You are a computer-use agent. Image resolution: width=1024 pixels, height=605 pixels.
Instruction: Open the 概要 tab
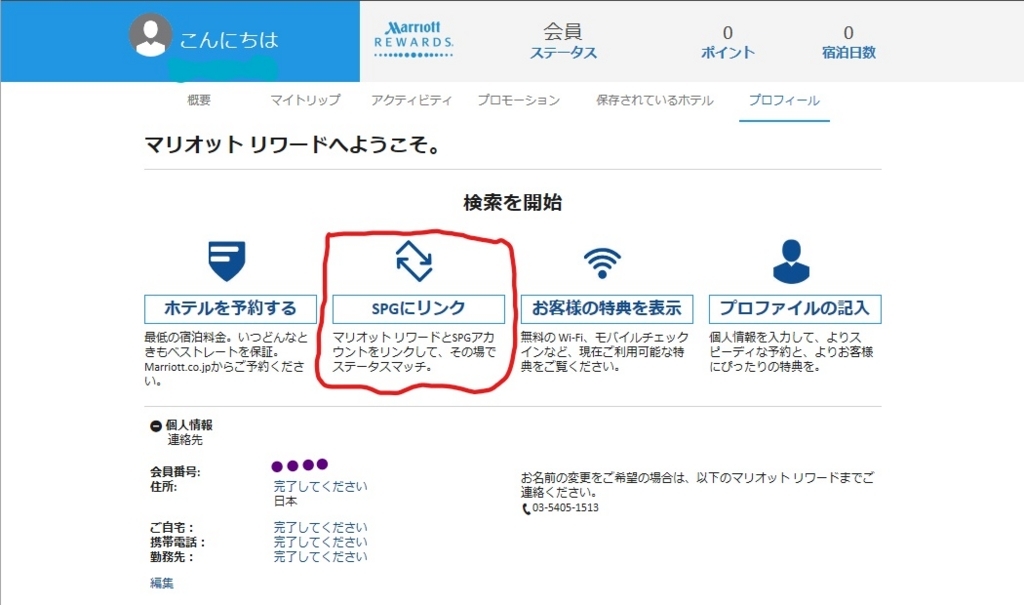tap(199, 100)
